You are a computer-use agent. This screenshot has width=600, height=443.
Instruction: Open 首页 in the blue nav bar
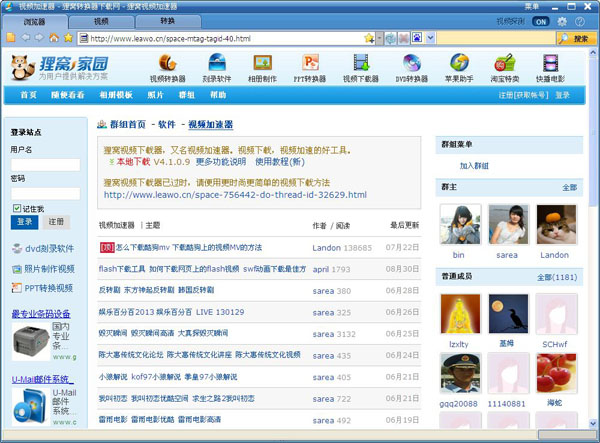tap(29, 95)
